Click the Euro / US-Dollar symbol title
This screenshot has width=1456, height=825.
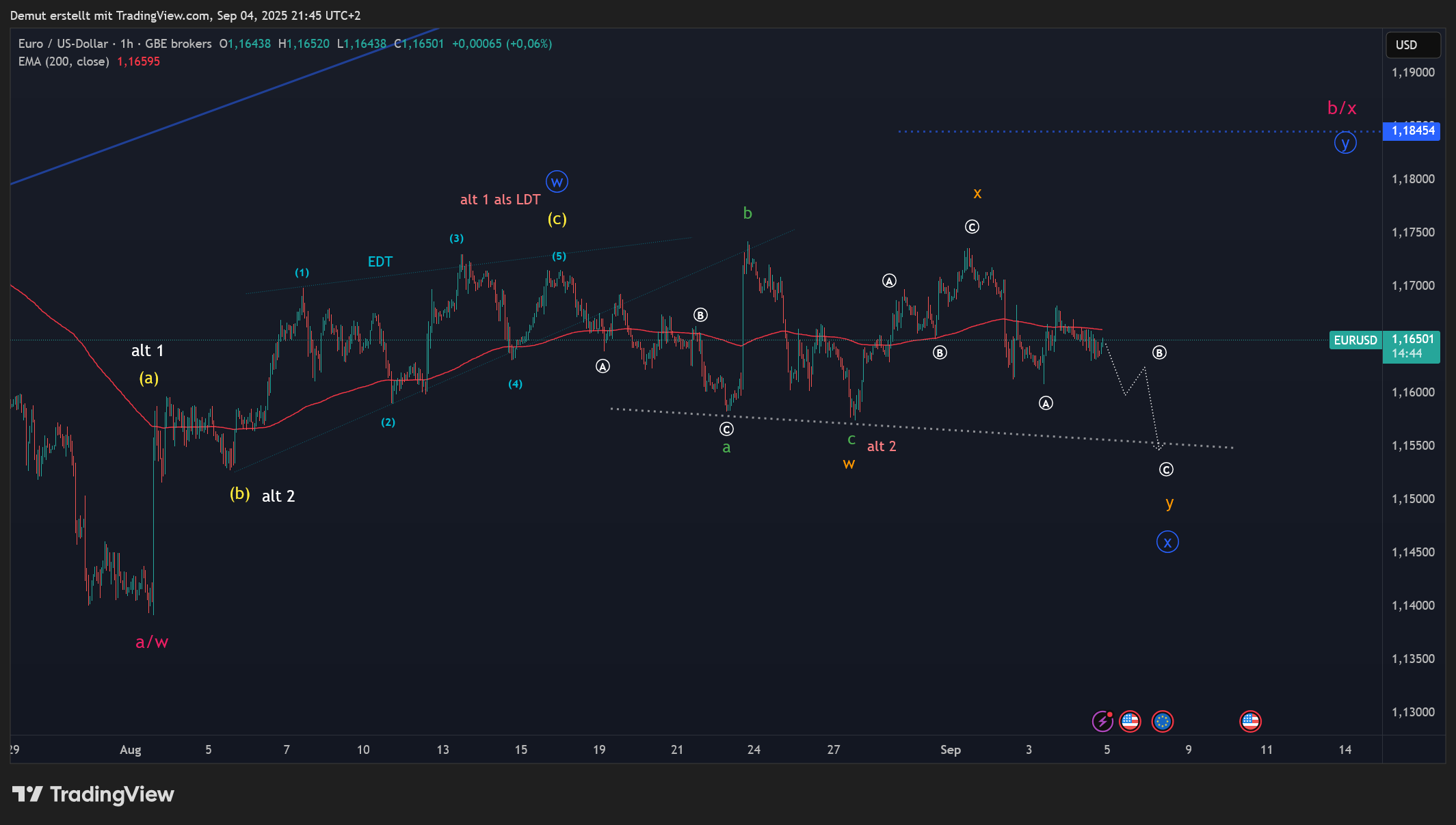[63, 44]
